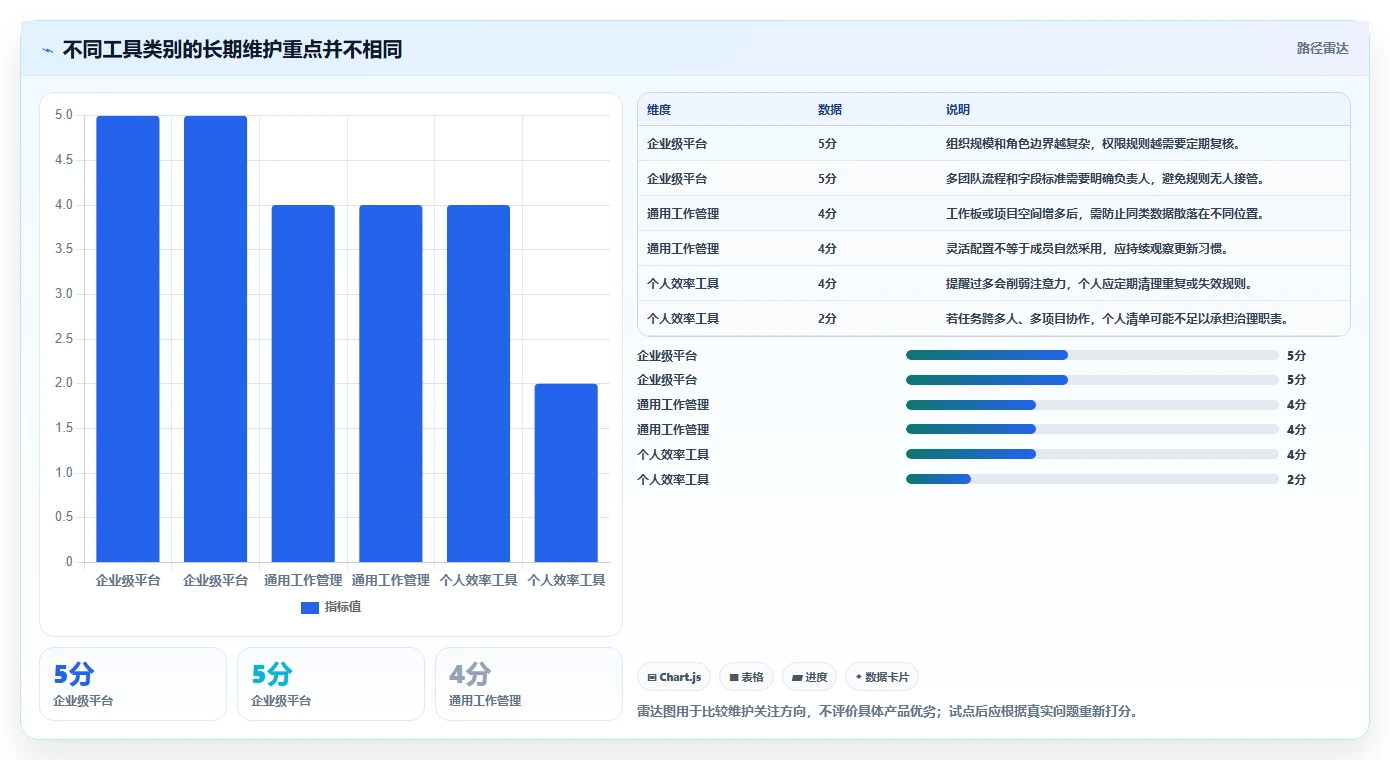This screenshot has height=760, width=1390.
Task: Click the progress bar labeled 2分
Action: point(1092,479)
